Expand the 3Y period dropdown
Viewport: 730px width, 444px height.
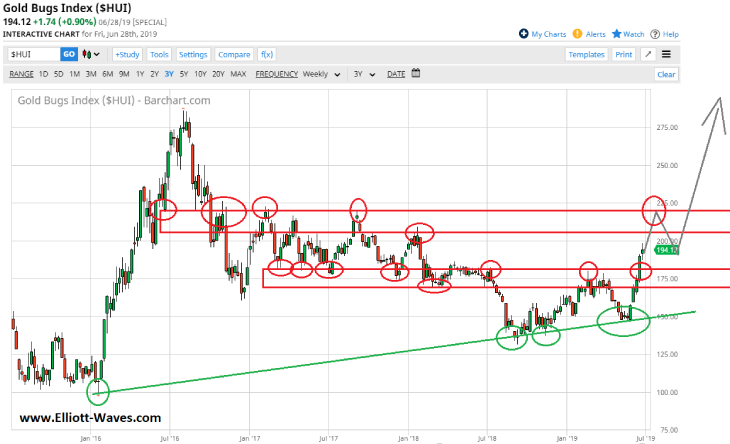coord(362,74)
